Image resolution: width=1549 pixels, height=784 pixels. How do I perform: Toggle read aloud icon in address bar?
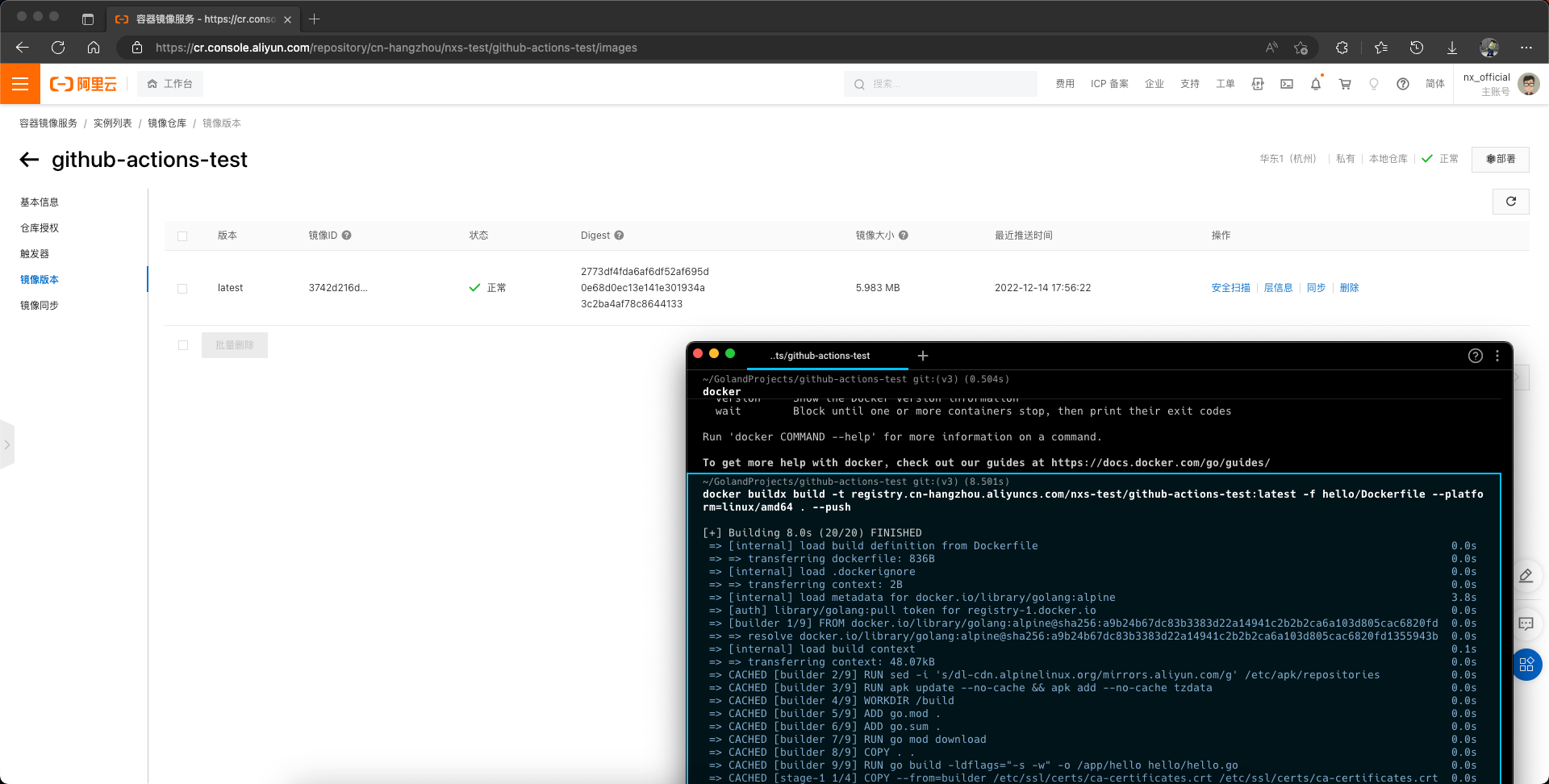click(1271, 48)
